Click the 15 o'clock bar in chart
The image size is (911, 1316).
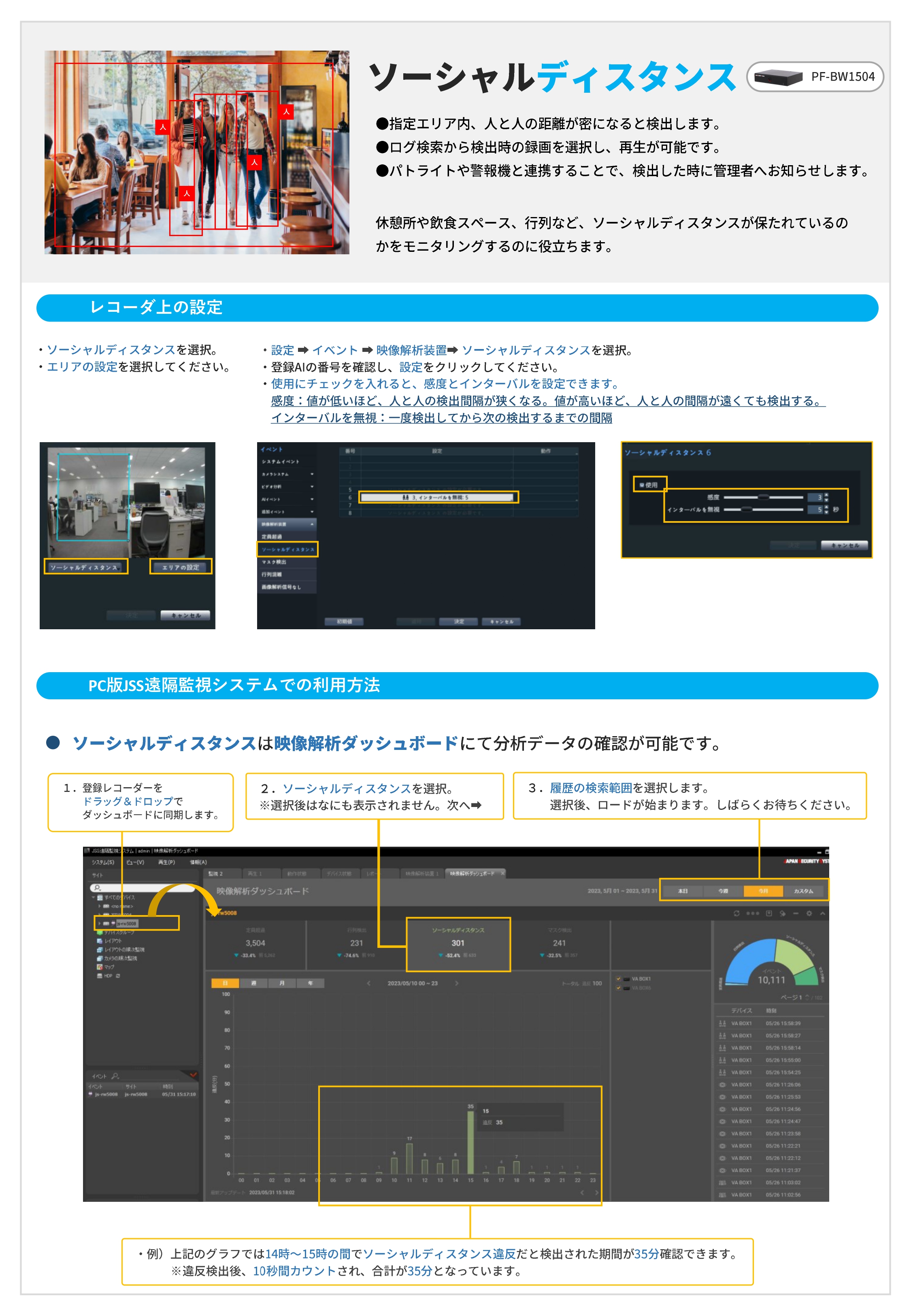[470, 1142]
